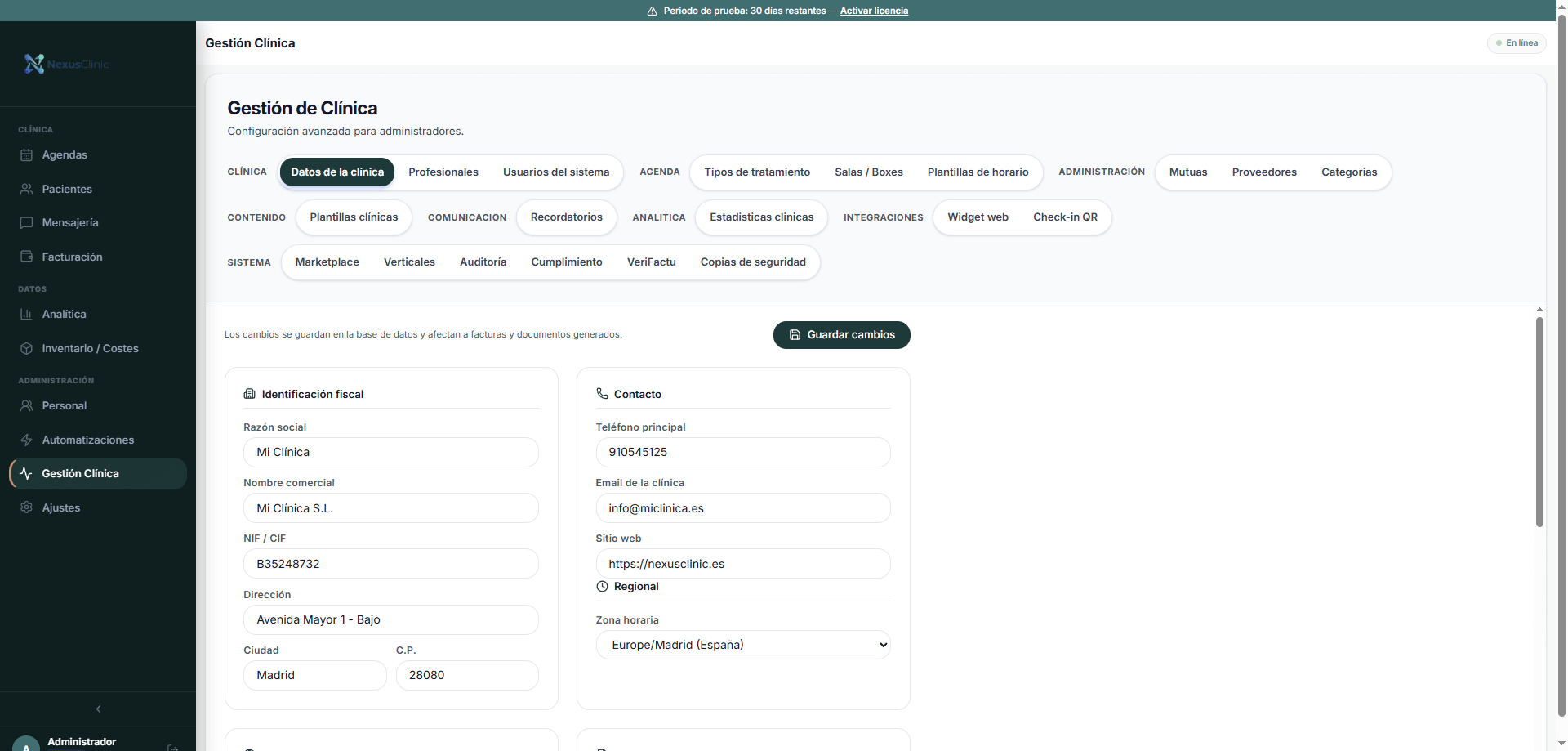Viewport: 1568px width, 751px height.
Task: Click the Sitio web input field
Action: [x=743, y=564]
